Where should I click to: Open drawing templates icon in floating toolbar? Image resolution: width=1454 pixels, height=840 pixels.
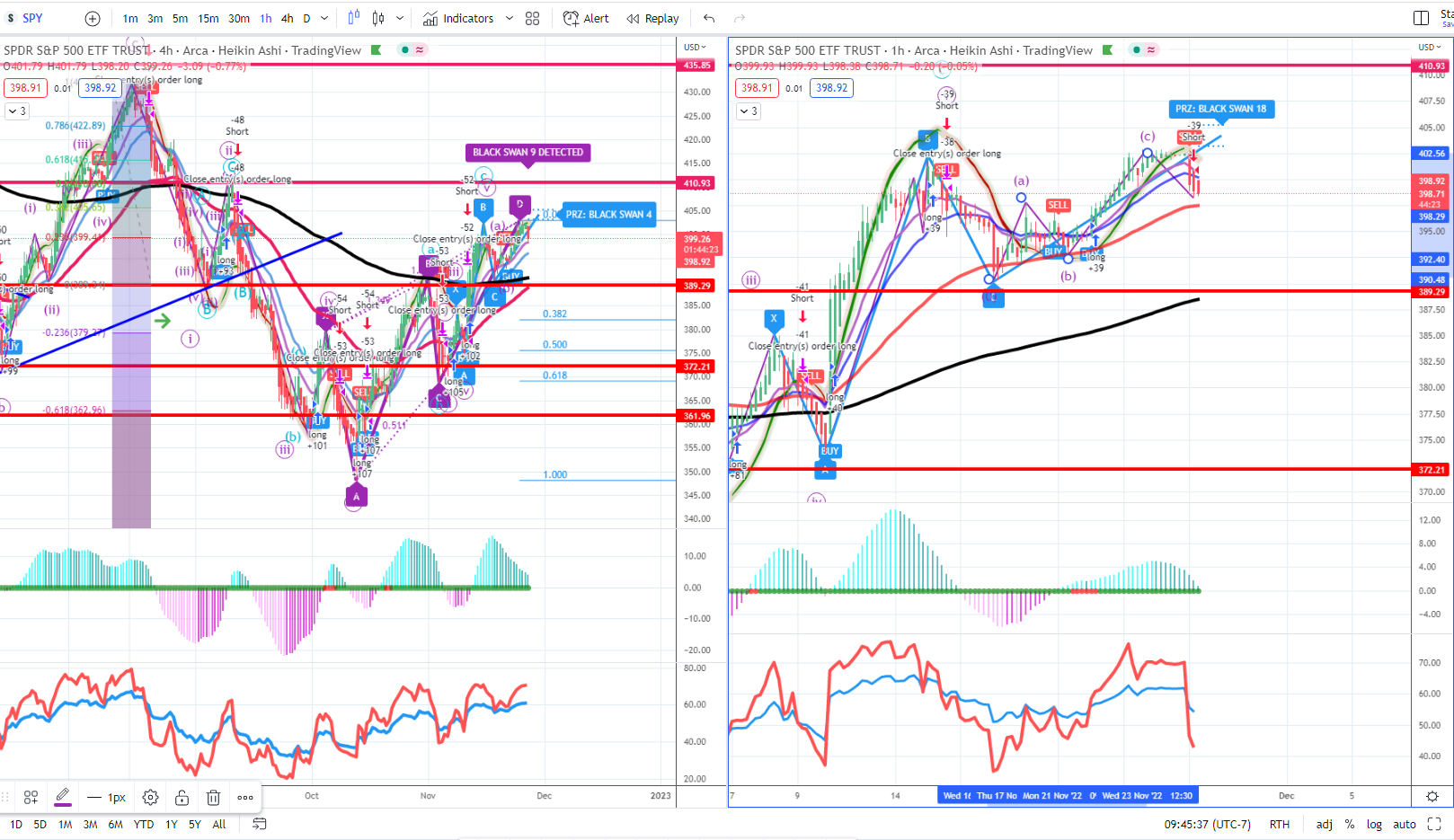(31, 798)
